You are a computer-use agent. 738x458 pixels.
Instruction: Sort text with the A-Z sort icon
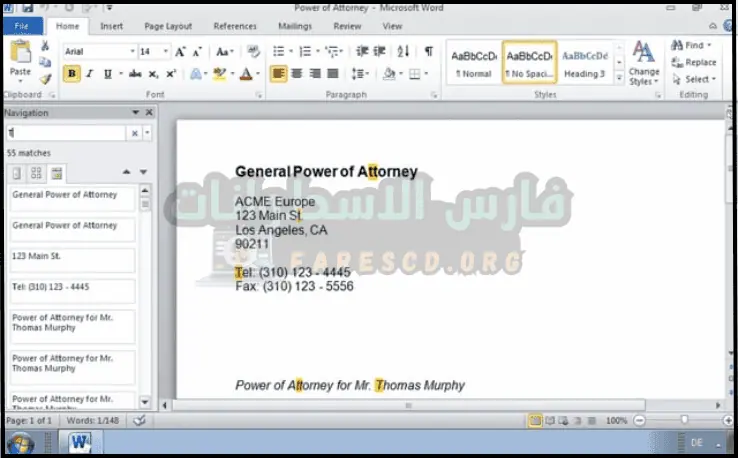[403, 51]
